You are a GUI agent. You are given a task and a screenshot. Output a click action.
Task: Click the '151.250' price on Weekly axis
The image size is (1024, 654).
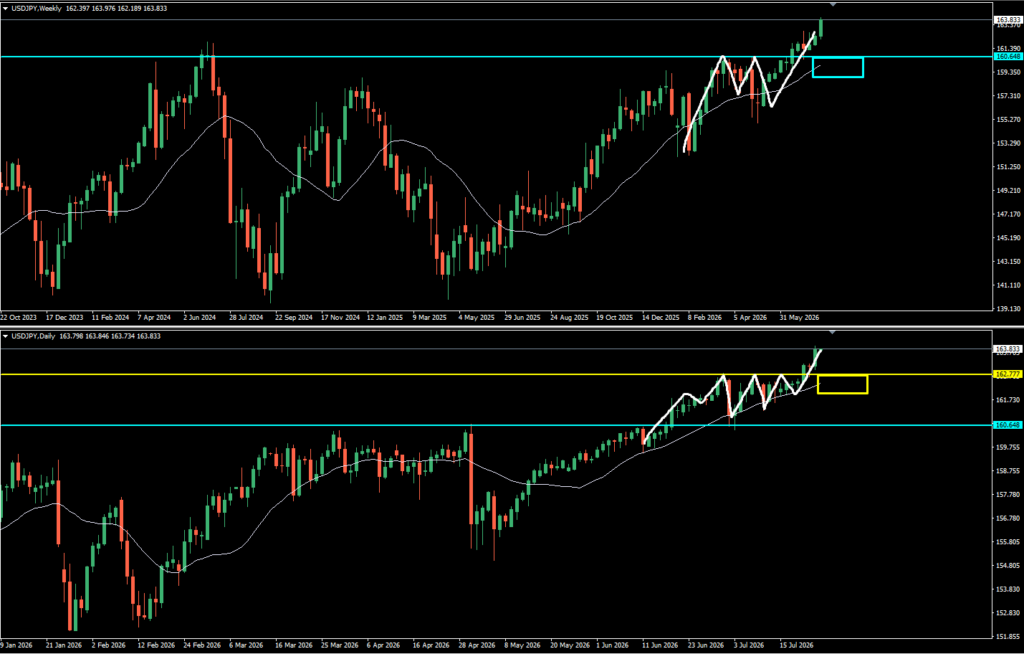pyautogui.click(x=1009, y=167)
